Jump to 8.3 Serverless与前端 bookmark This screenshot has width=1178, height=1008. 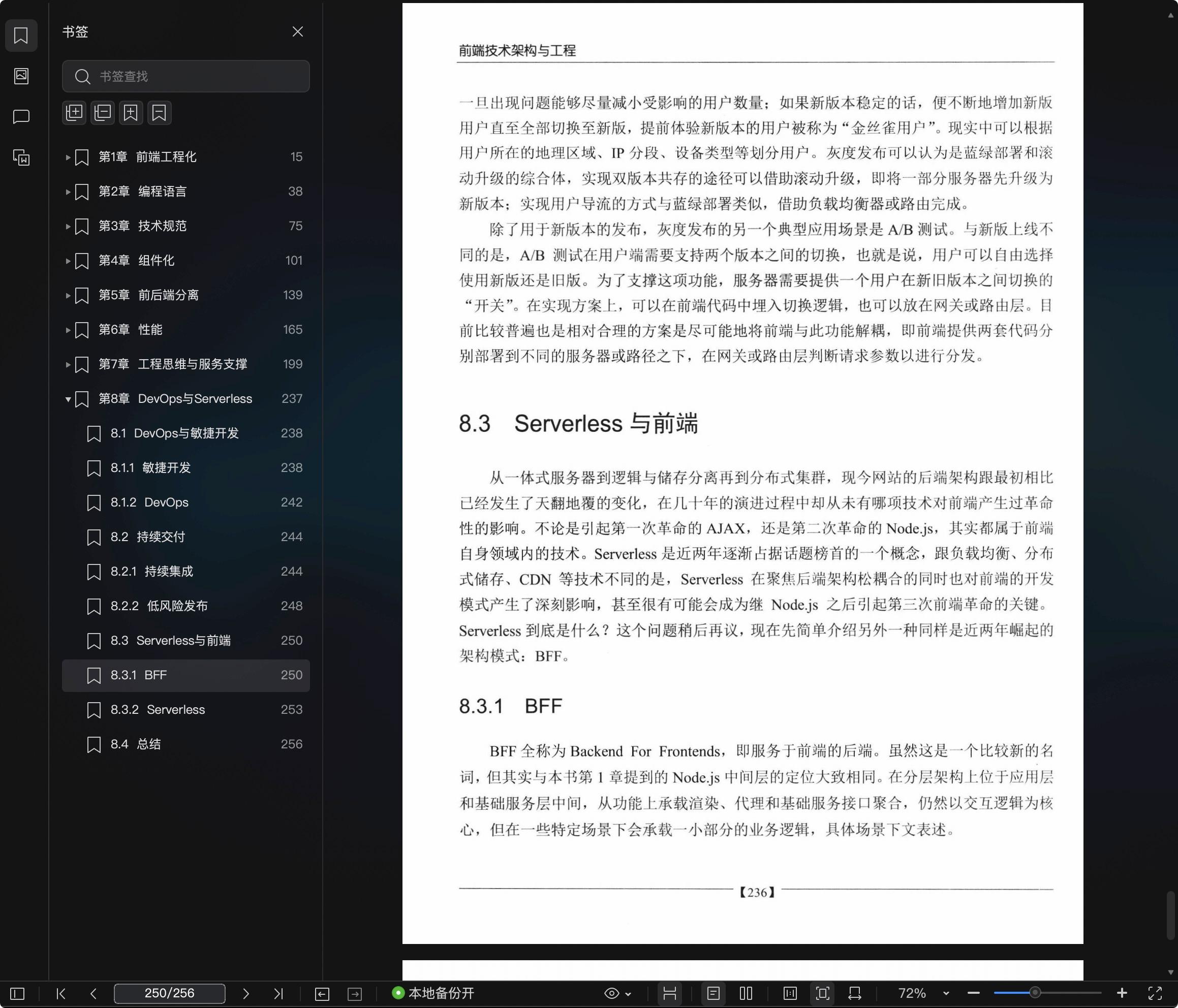[x=186, y=641]
